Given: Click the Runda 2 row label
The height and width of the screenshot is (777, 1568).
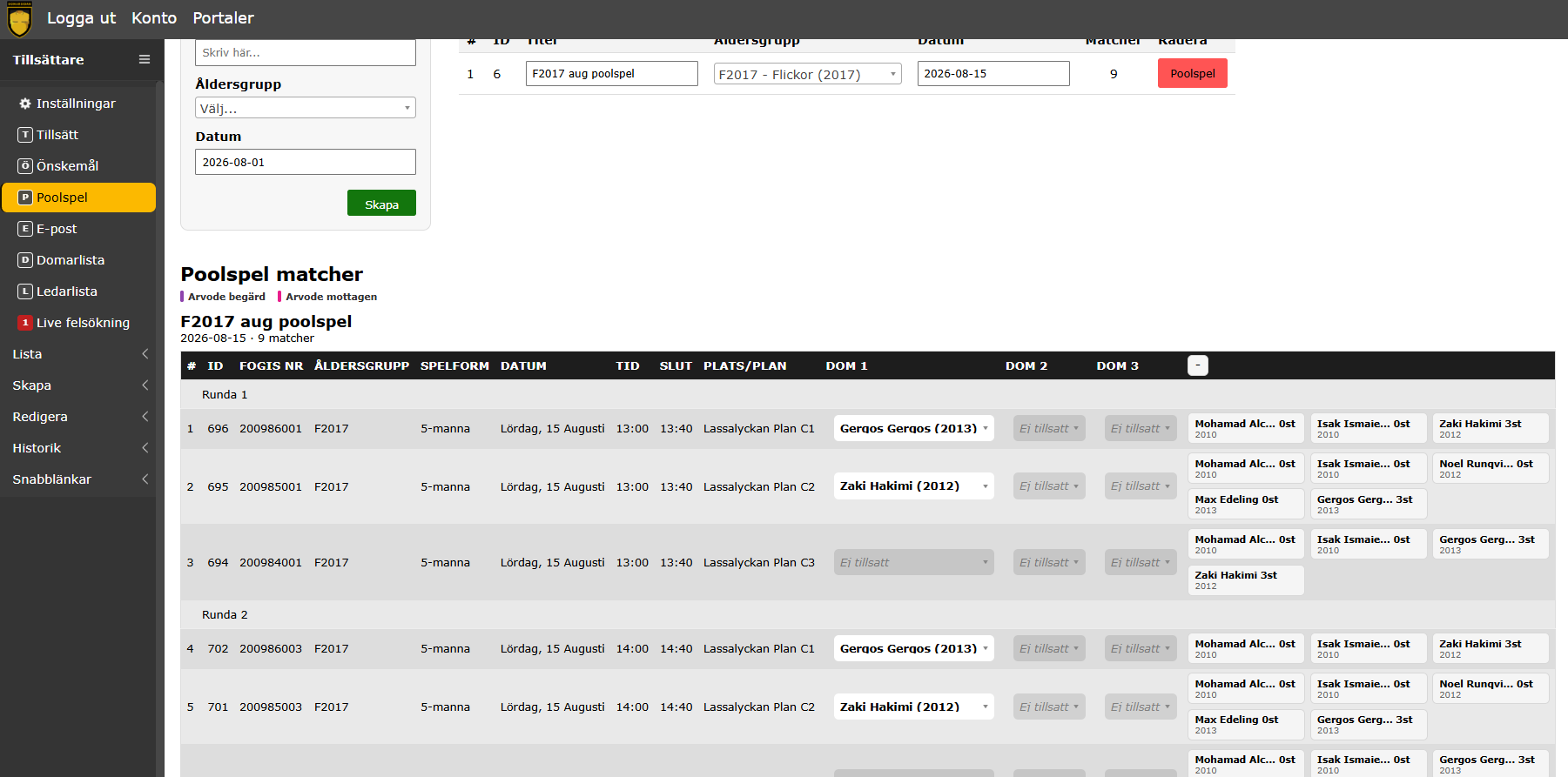Looking at the screenshot, I should point(225,614).
